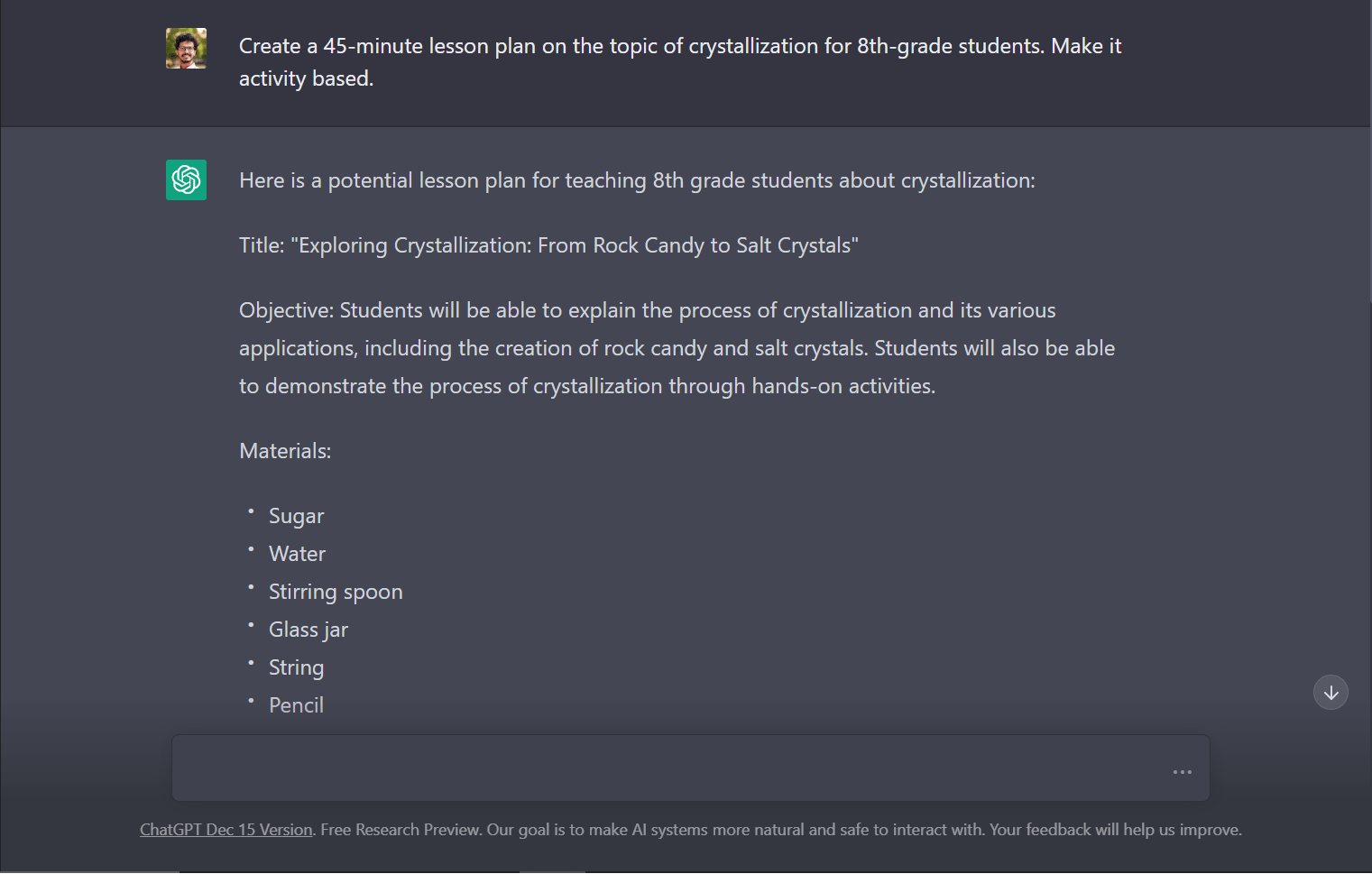
Task: Click the user profile avatar
Action: pyautogui.click(x=186, y=49)
